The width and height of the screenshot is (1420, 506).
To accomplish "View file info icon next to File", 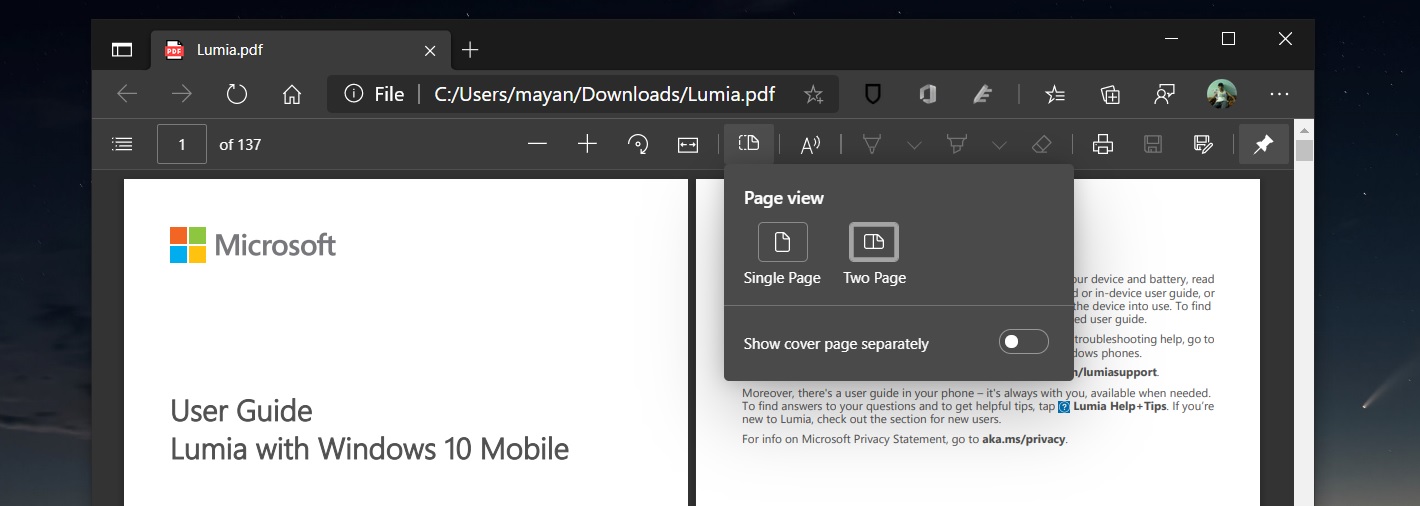I will (353, 94).
